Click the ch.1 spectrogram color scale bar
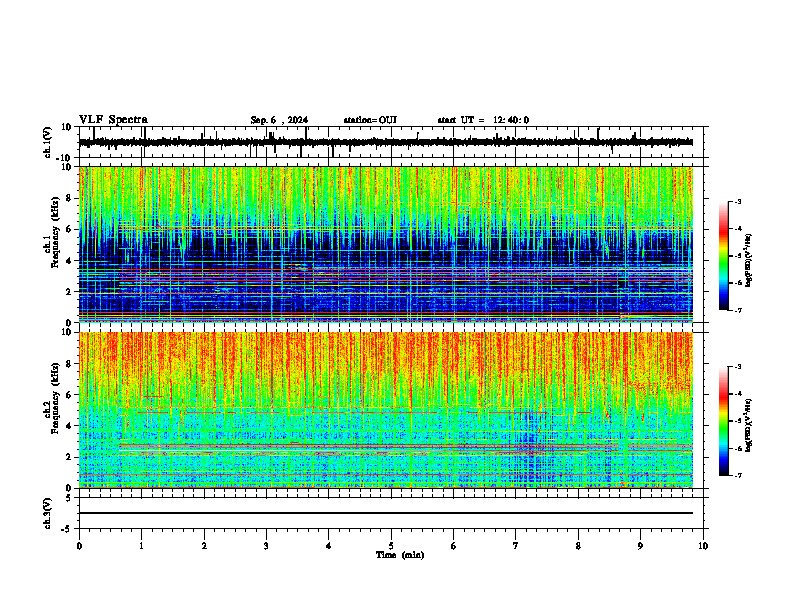This screenshot has height=612, width=792. [x=723, y=256]
